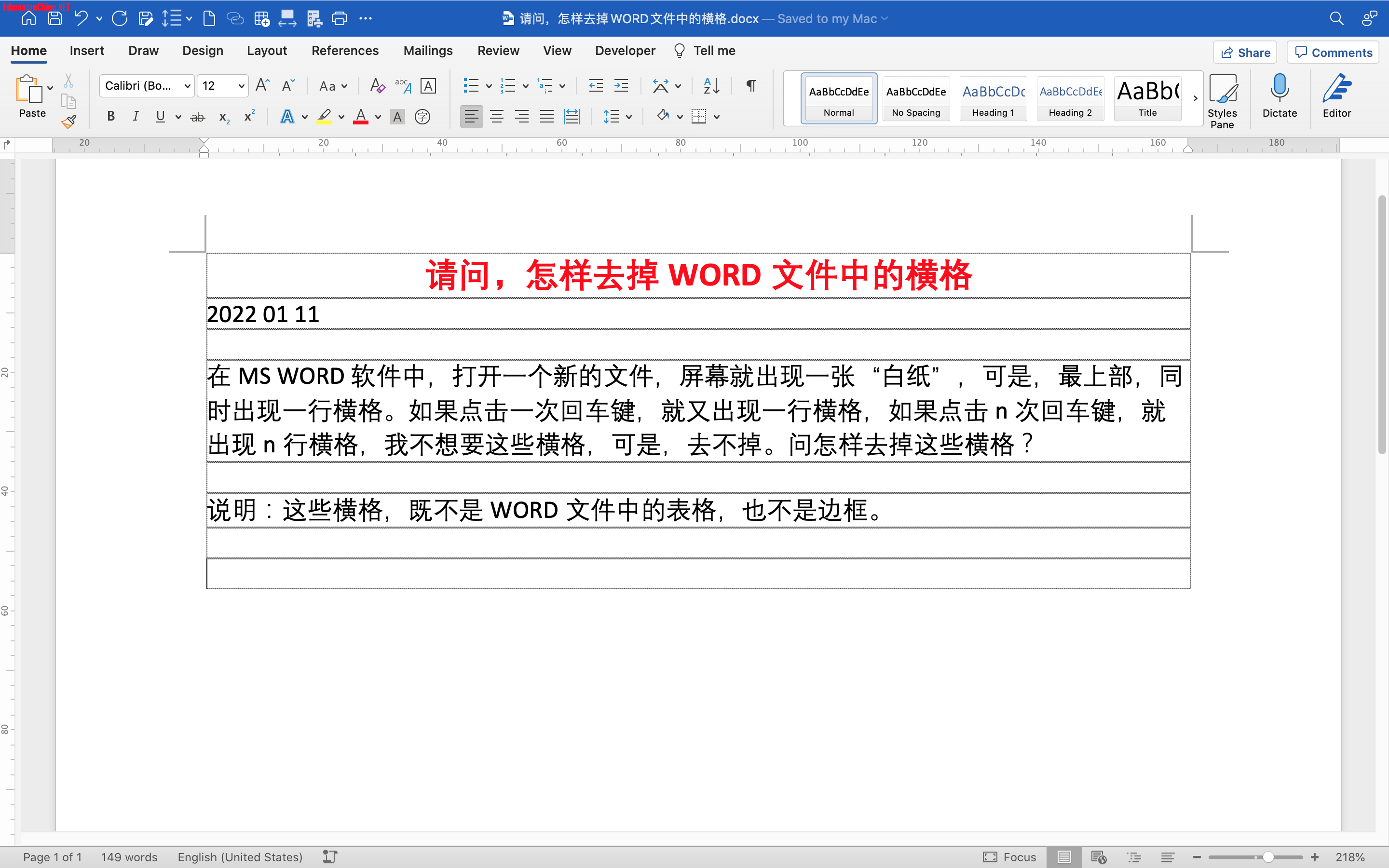
Task: Toggle show paragraph marks
Action: click(x=751, y=85)
